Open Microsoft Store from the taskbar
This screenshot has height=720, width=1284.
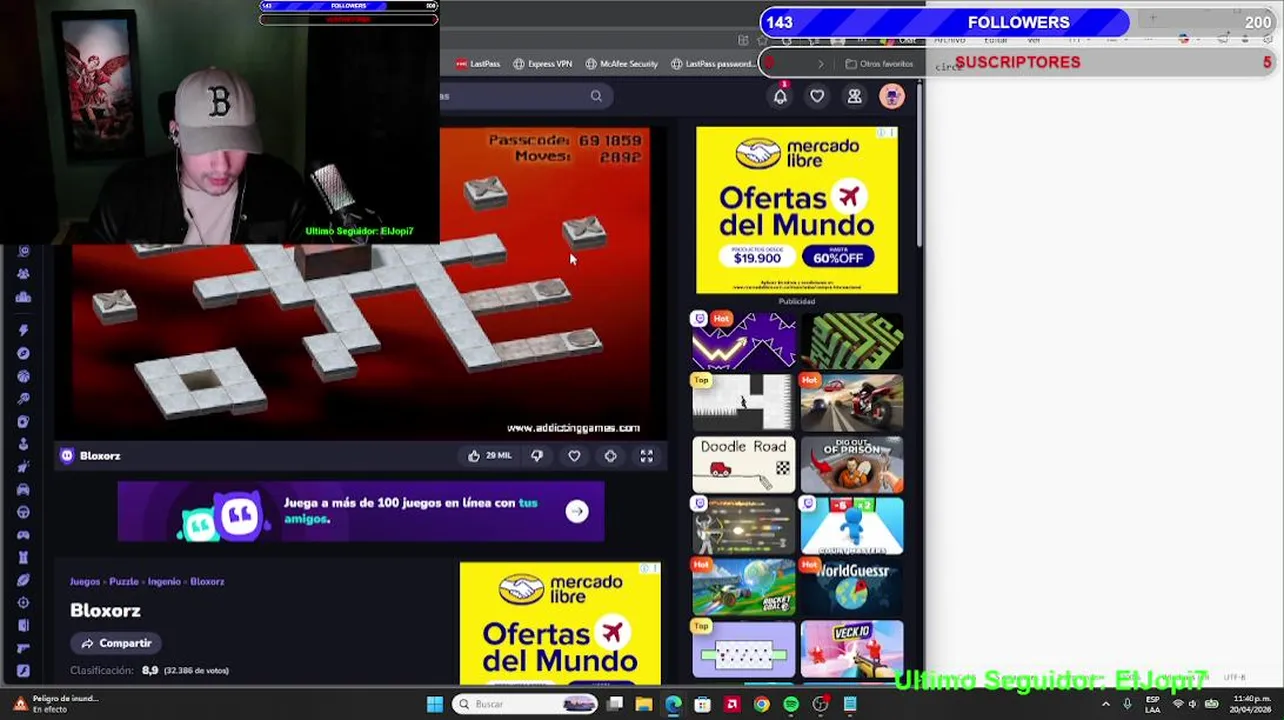pos(703,704)
